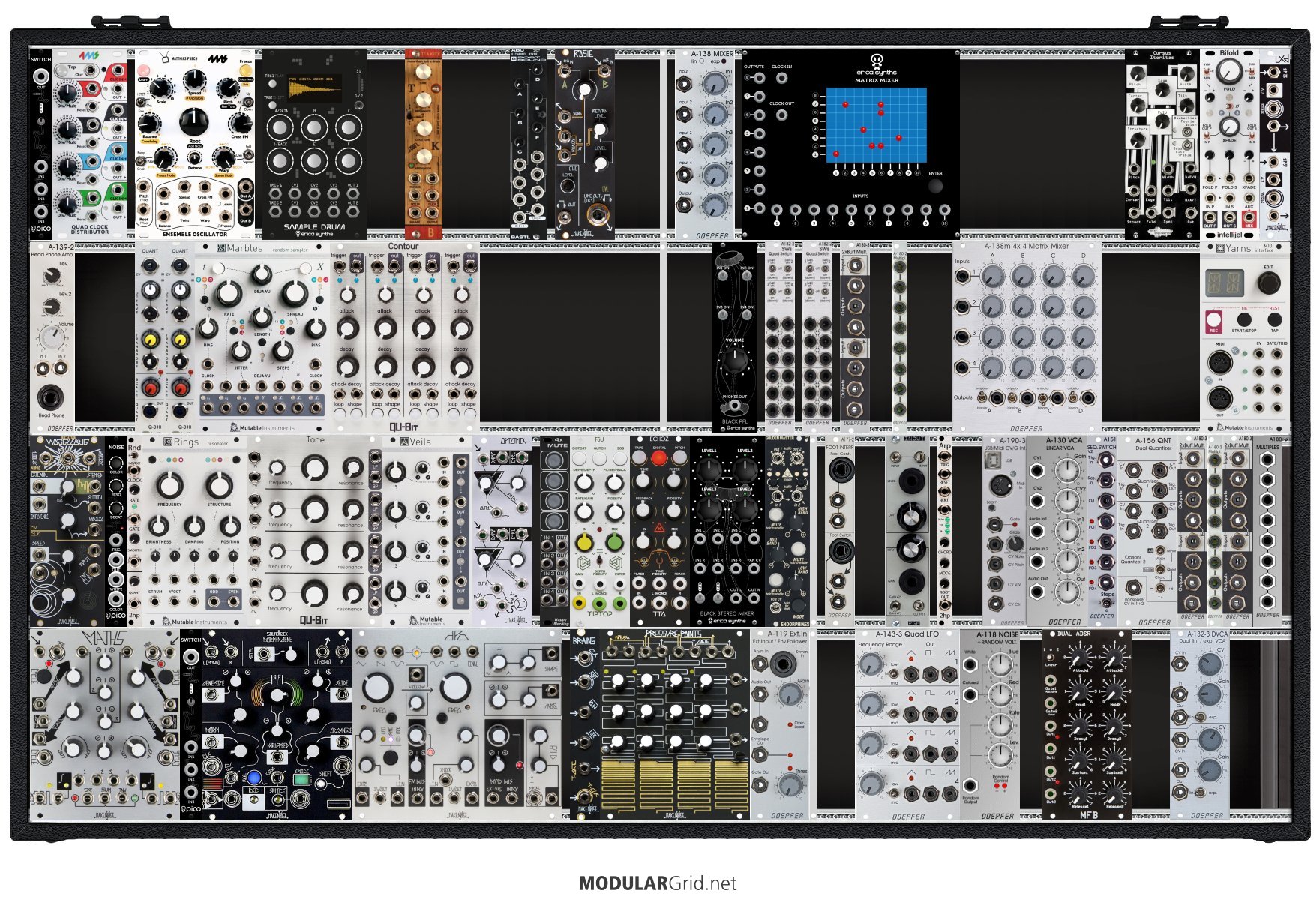Click the Volume knob on A-139-2 Headphone Amp

point(51,337)
